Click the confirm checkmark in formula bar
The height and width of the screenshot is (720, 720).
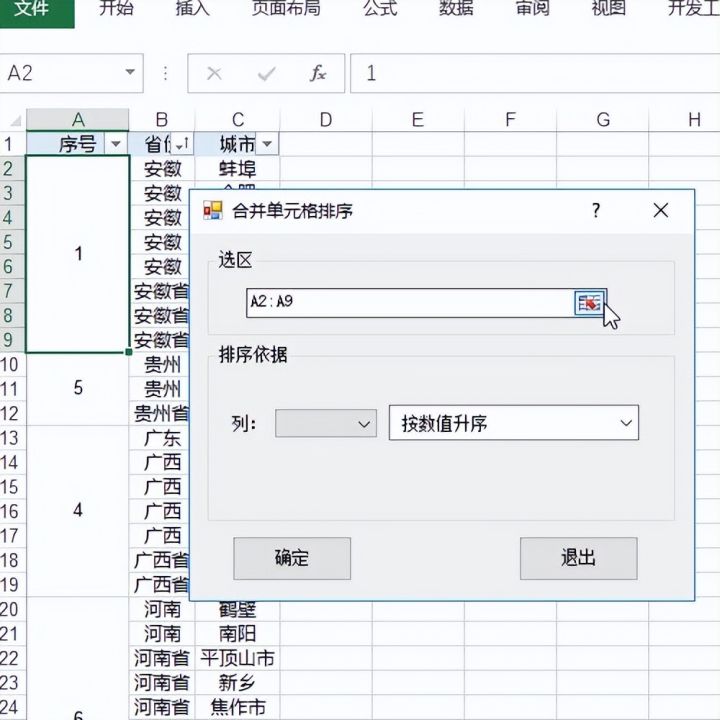pos(266,73)
